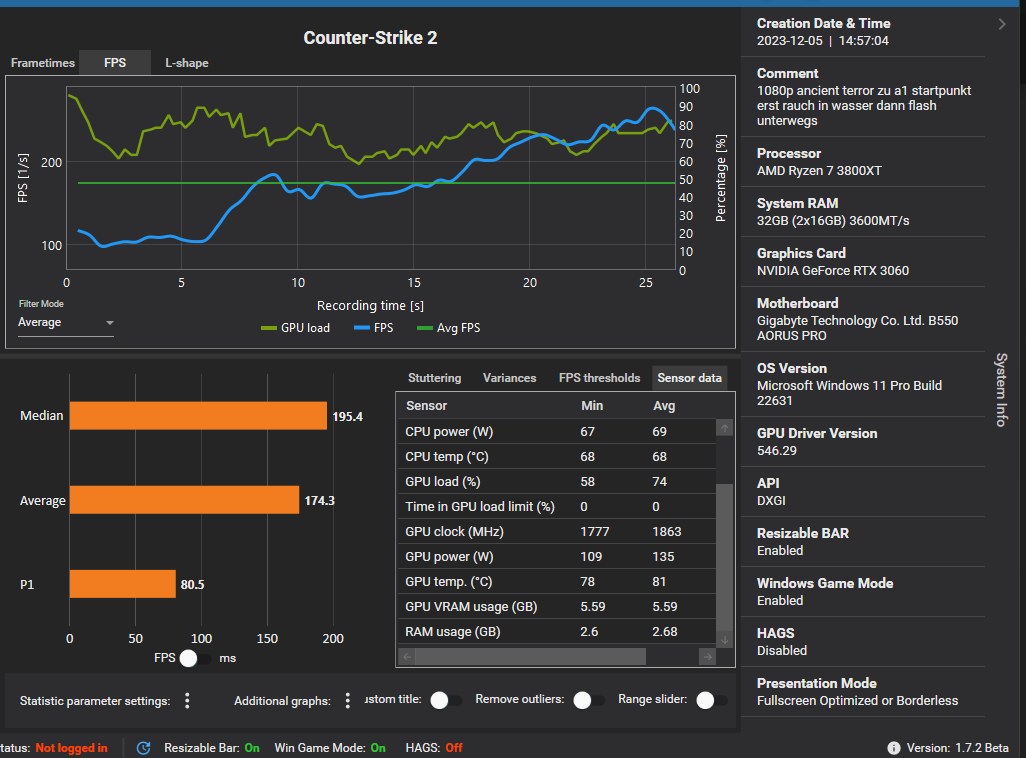Select the RAM usage (GB) row

click(x=557, y=632)
